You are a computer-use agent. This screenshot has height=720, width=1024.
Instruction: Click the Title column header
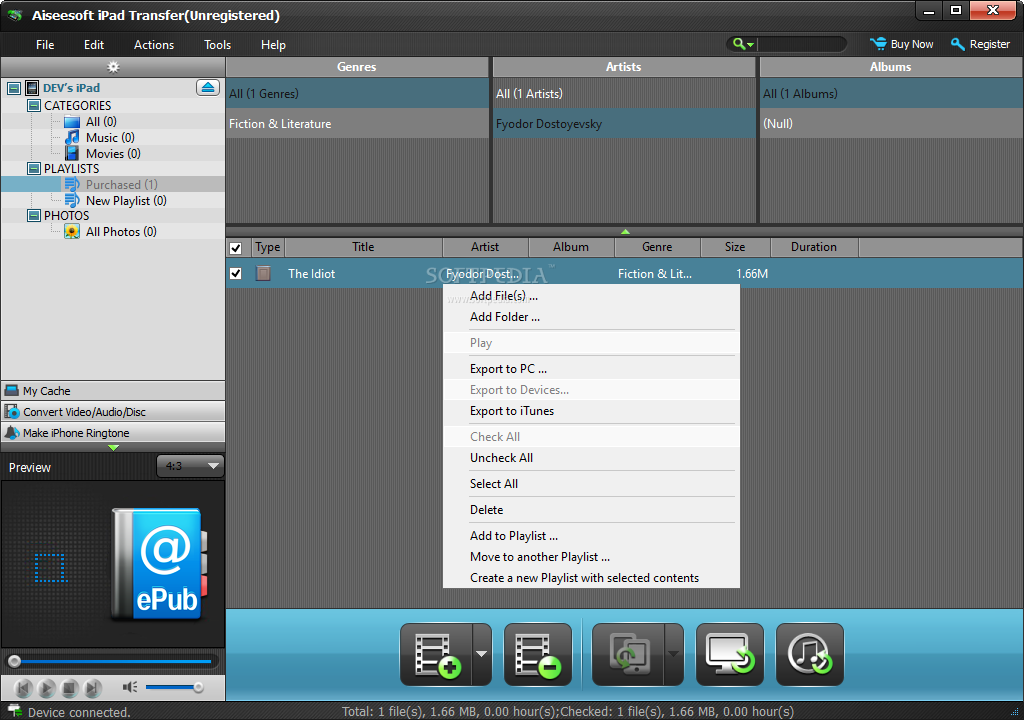click(363, 247)
